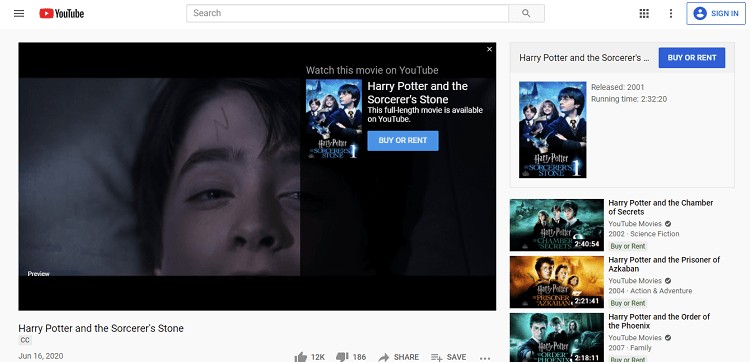Open the hamburger guide menu
Screen dimensions: 750x362
pos(19,13)
